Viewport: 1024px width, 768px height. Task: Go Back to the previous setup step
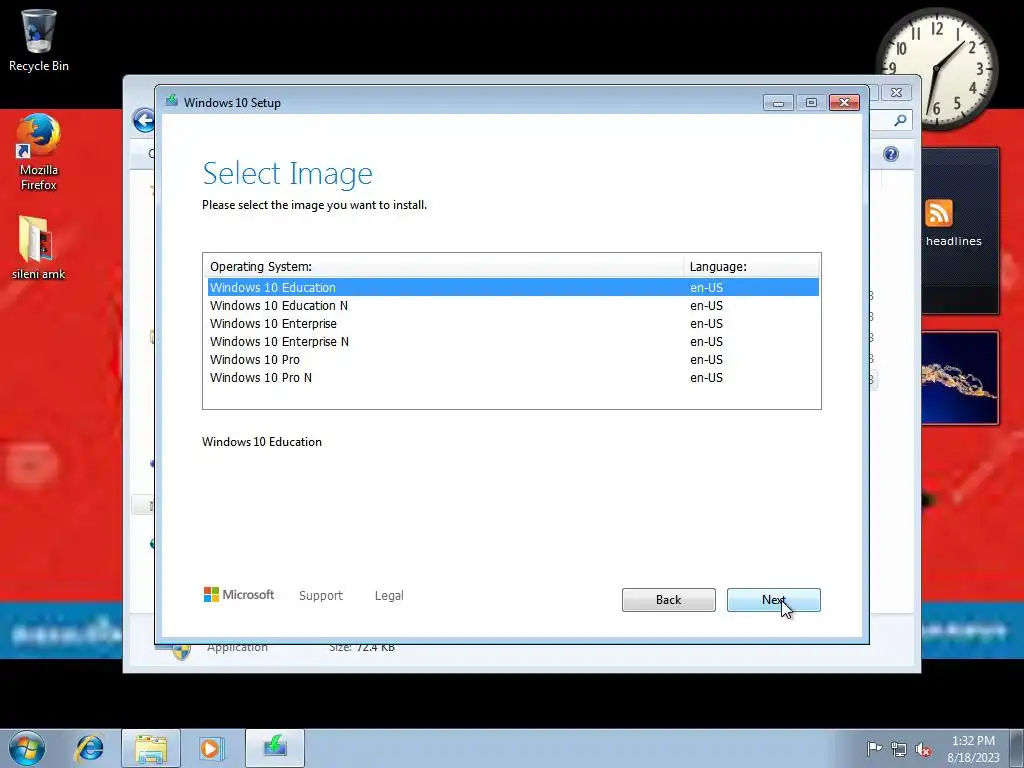click(668, 600)
